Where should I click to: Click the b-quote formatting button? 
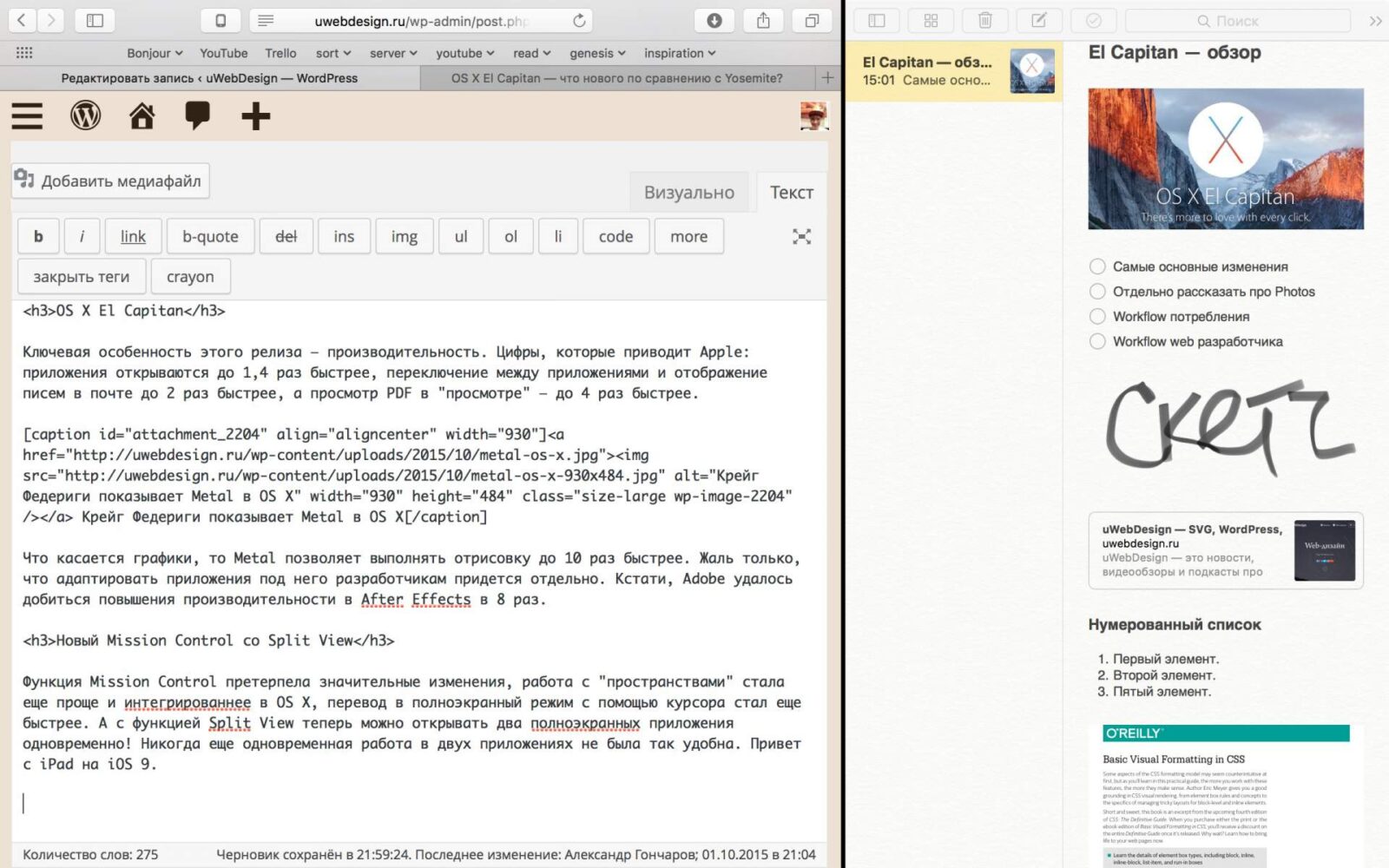[x=210, y=236]
